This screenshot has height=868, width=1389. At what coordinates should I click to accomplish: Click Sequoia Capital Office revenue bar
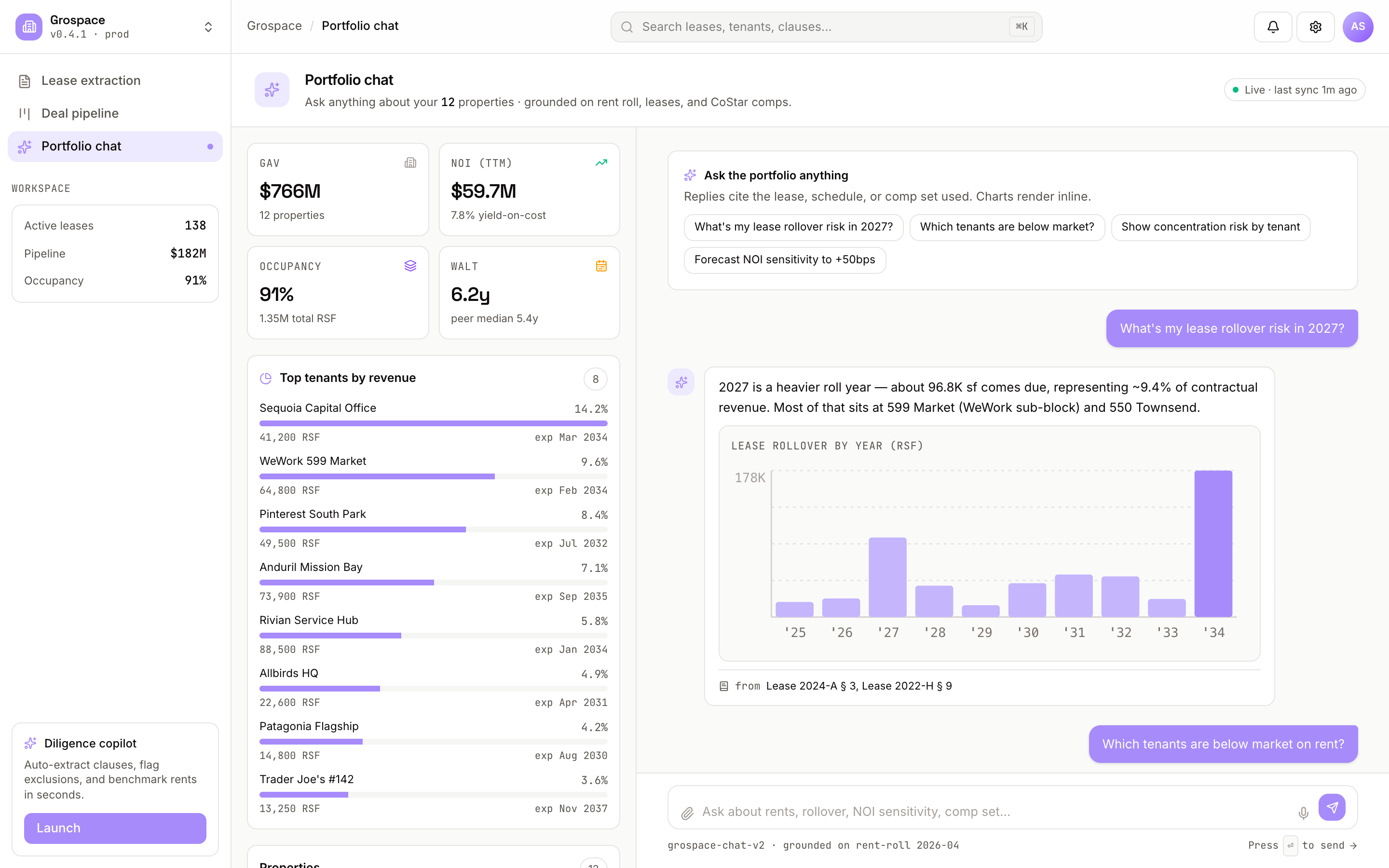tap(434, 423)
